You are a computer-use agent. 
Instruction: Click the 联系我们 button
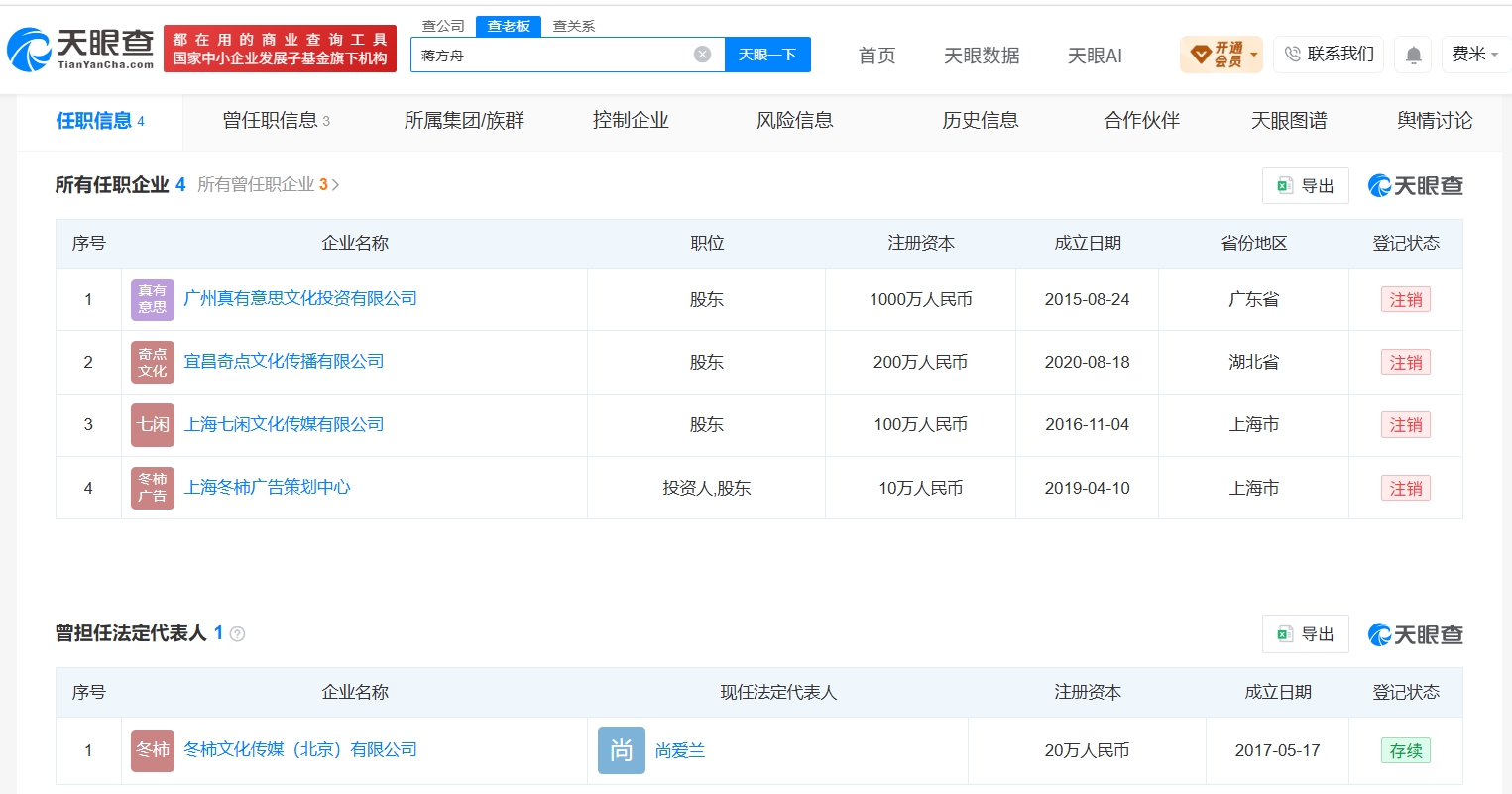click(x=1329, y=55)
